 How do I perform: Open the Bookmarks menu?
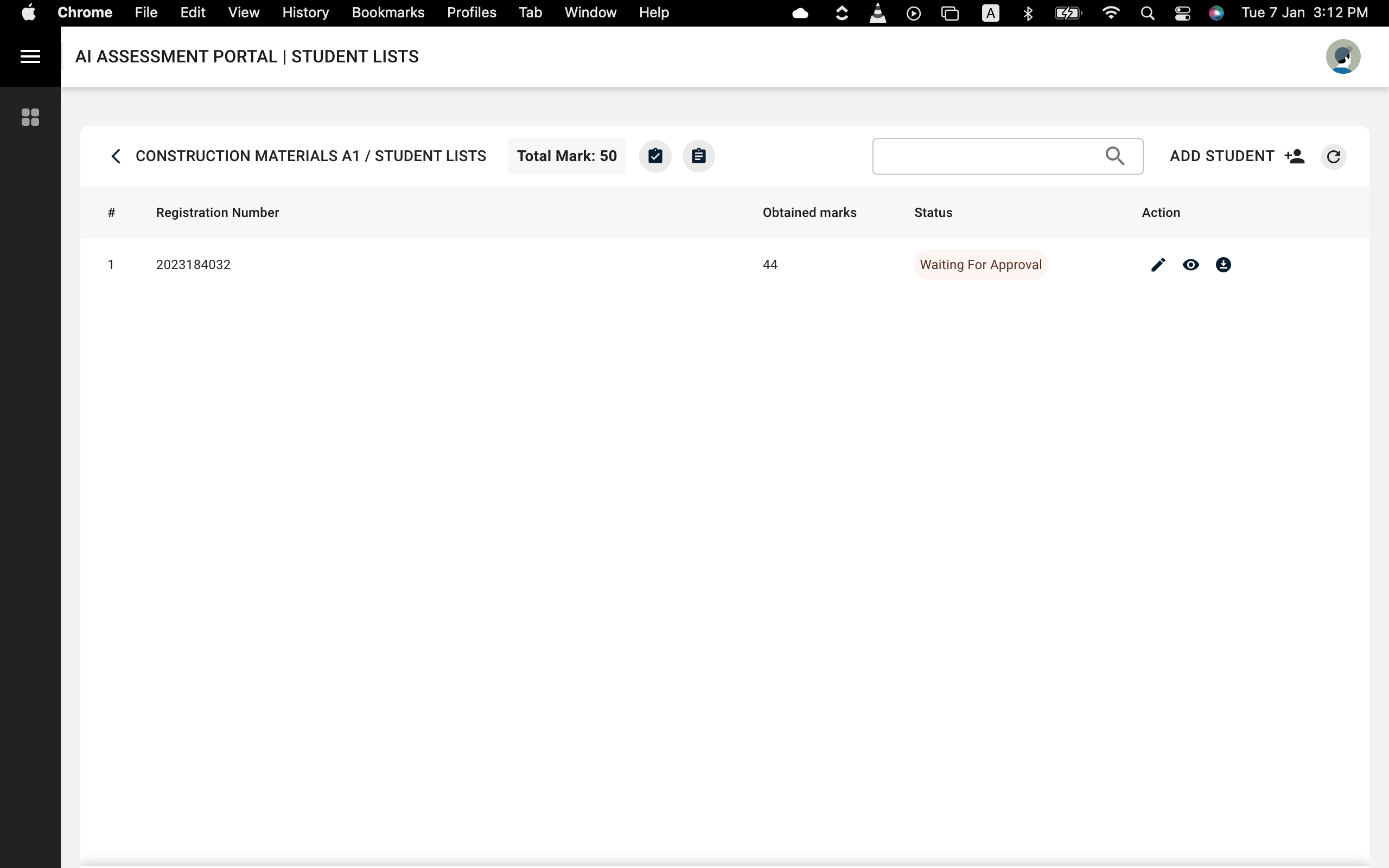(388, 12)
